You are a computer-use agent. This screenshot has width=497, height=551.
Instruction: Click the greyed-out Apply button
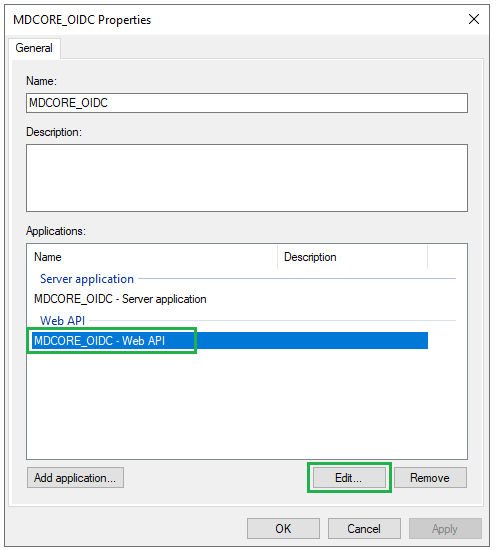(x=445, y=529)
